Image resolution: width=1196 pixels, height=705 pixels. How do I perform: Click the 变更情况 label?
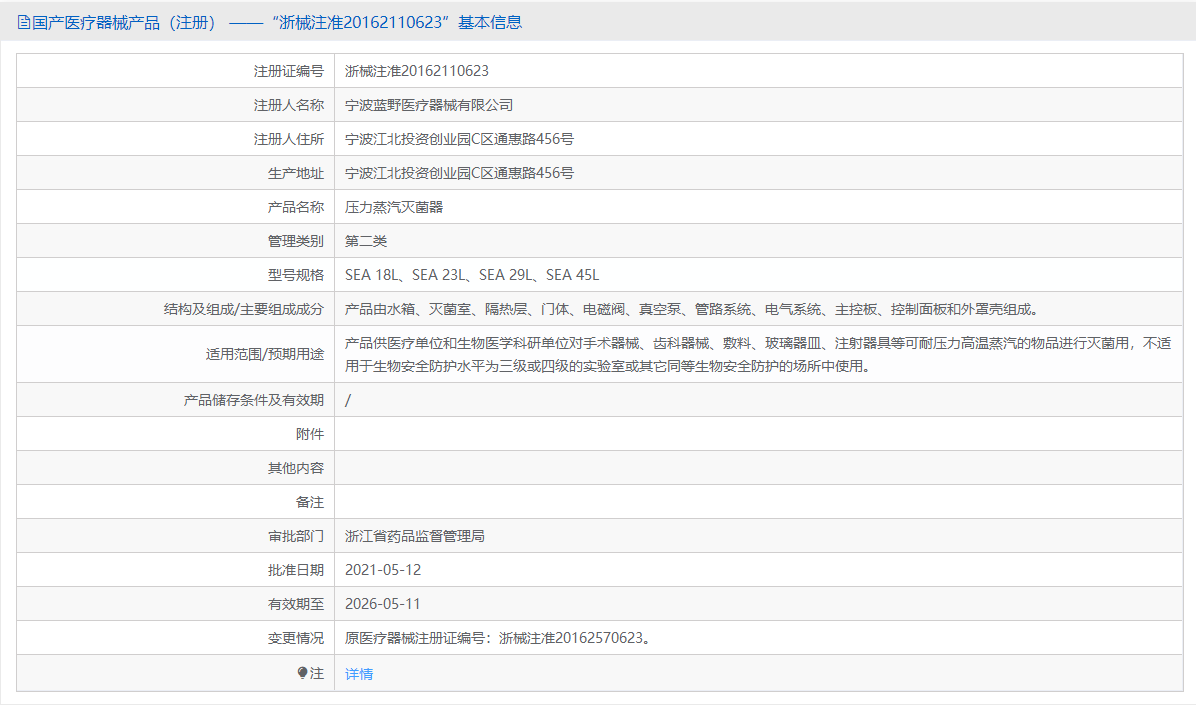click(296, 638)
